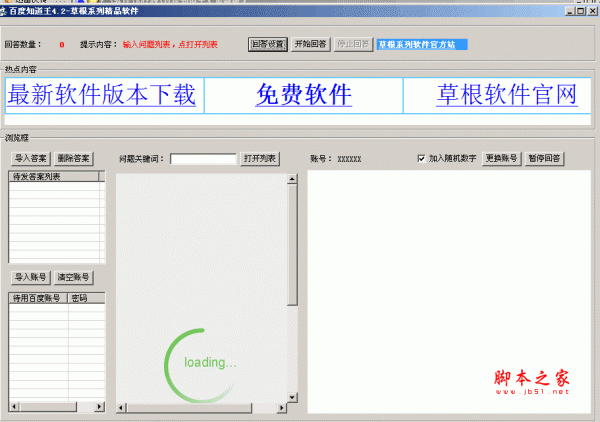600x422 pixels.
Task: Open 草根系列软件官方站 link
Action: click(422, 45)
